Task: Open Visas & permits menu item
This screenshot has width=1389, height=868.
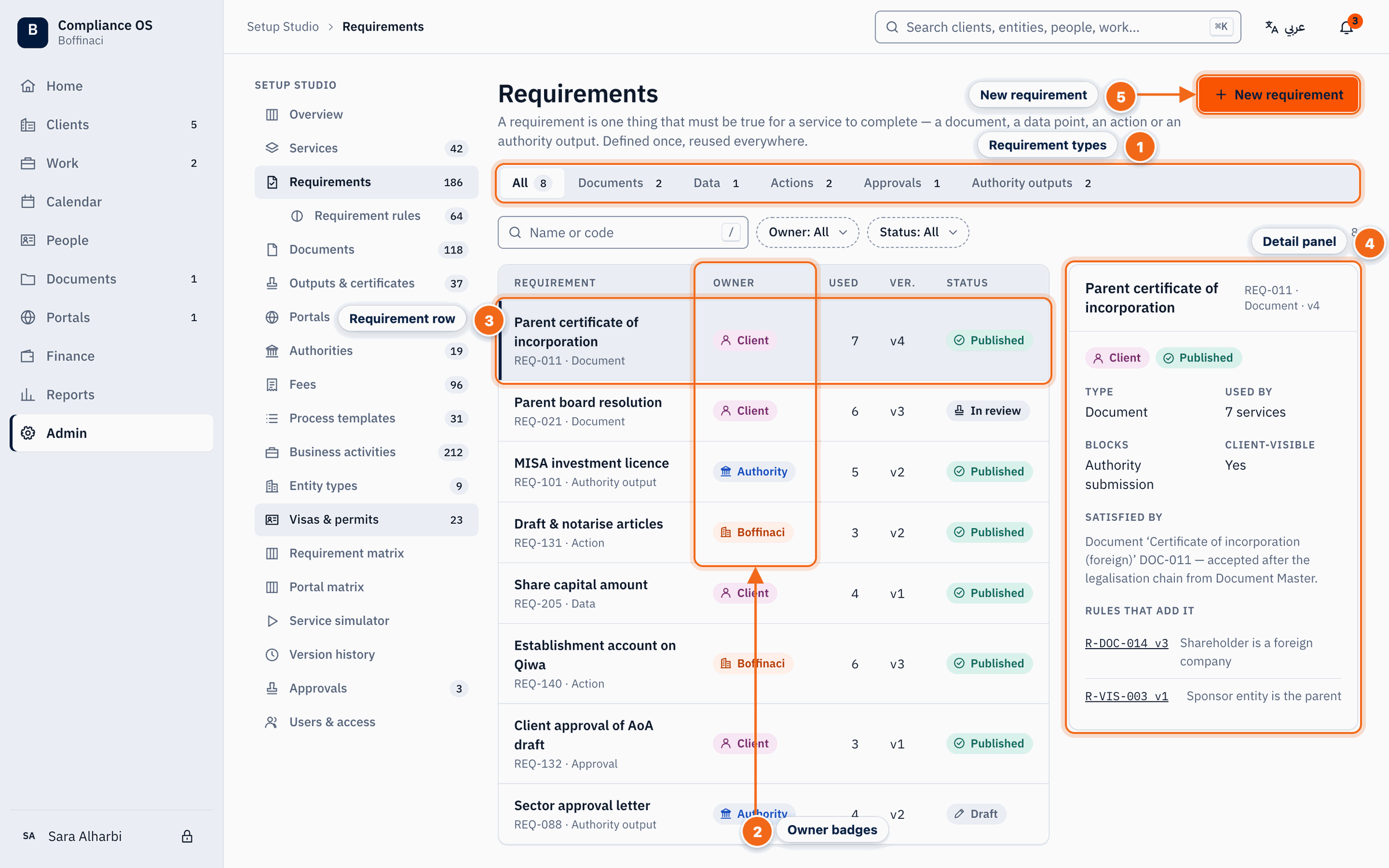Action: pos(366,520)
